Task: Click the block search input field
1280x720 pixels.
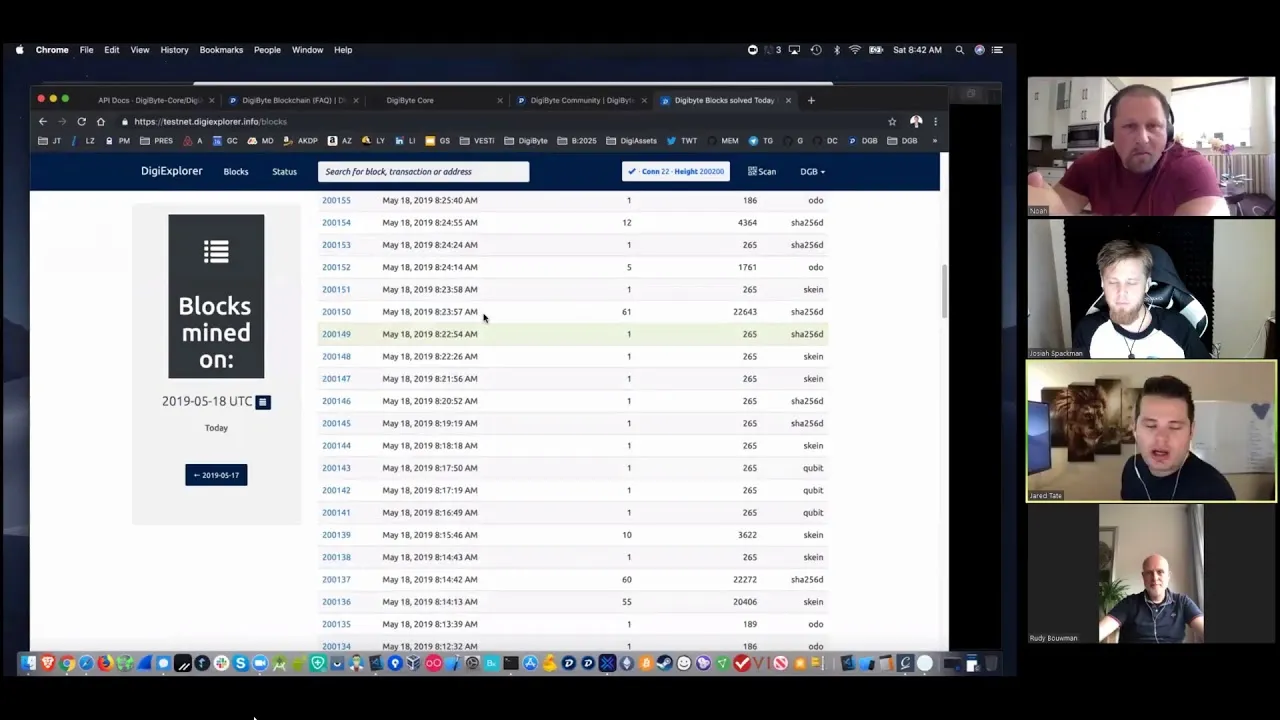Action: click(x=423, y=171)
